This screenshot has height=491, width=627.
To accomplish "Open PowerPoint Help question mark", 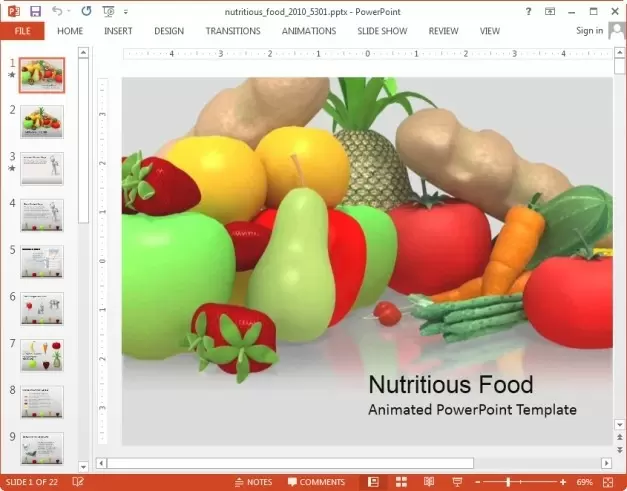I will click(x=528, y=11).
